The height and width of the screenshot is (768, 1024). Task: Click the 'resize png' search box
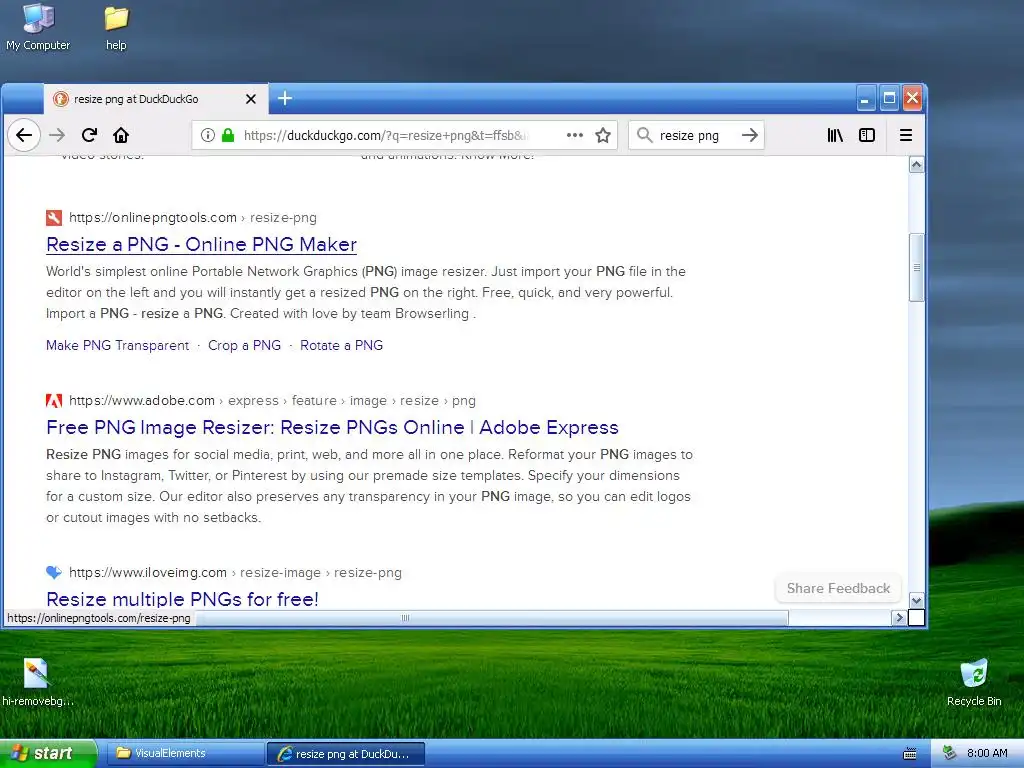(x=696, y=135)
